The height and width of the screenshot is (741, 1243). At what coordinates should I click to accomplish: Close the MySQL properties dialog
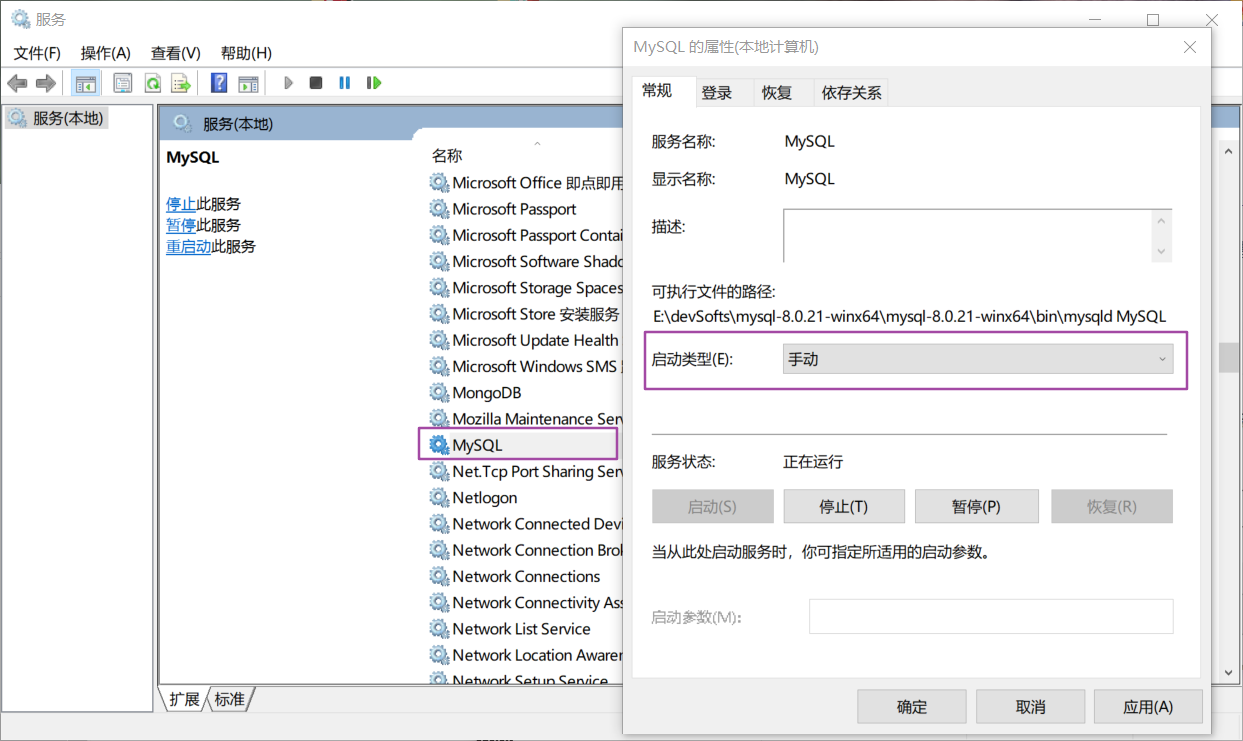coord(1190,47)
